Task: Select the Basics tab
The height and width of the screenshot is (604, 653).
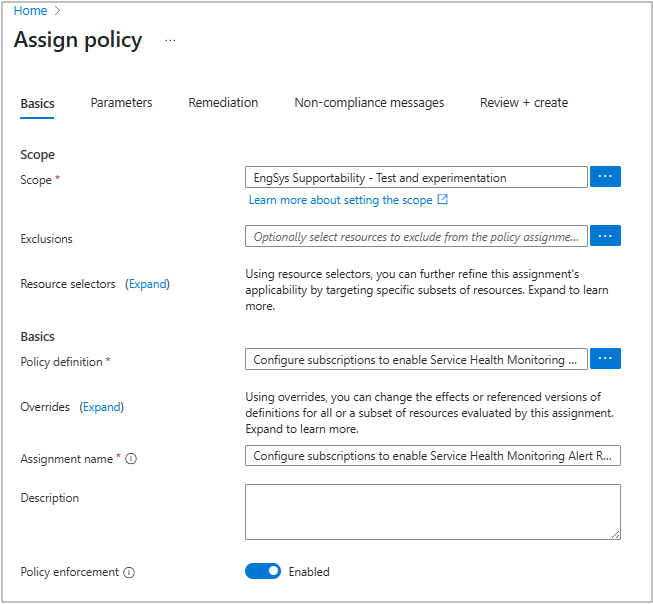Action: click(x=37, y=104)
